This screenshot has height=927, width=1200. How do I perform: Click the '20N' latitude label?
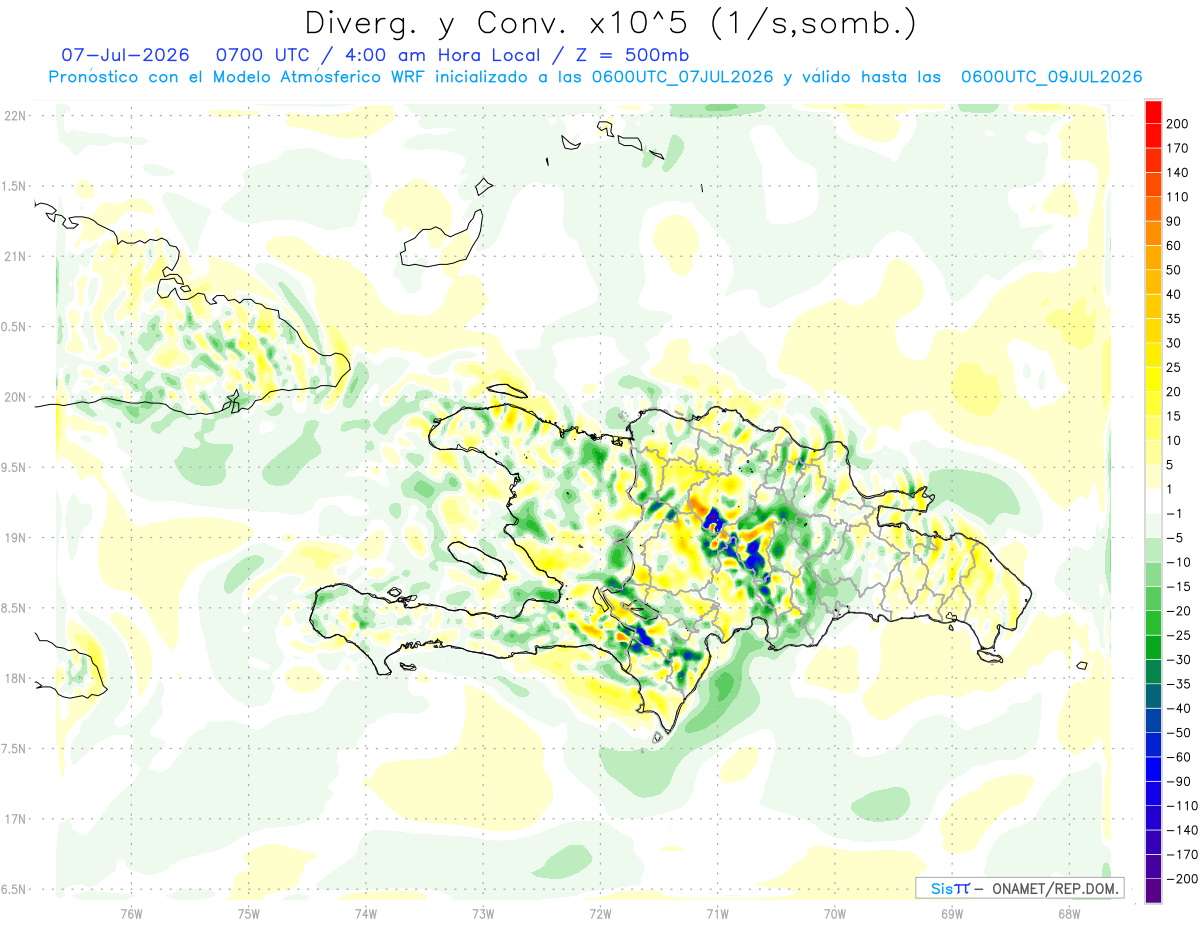coord(14,397)
